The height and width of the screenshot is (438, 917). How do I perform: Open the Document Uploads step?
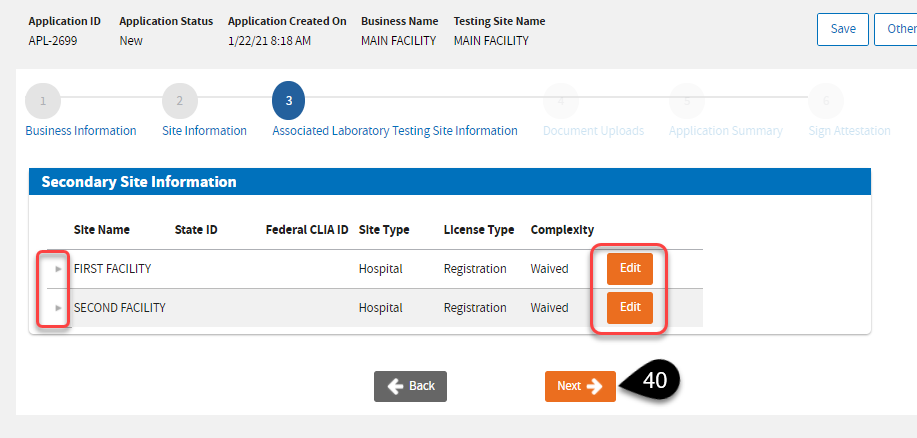click(593, 131)
